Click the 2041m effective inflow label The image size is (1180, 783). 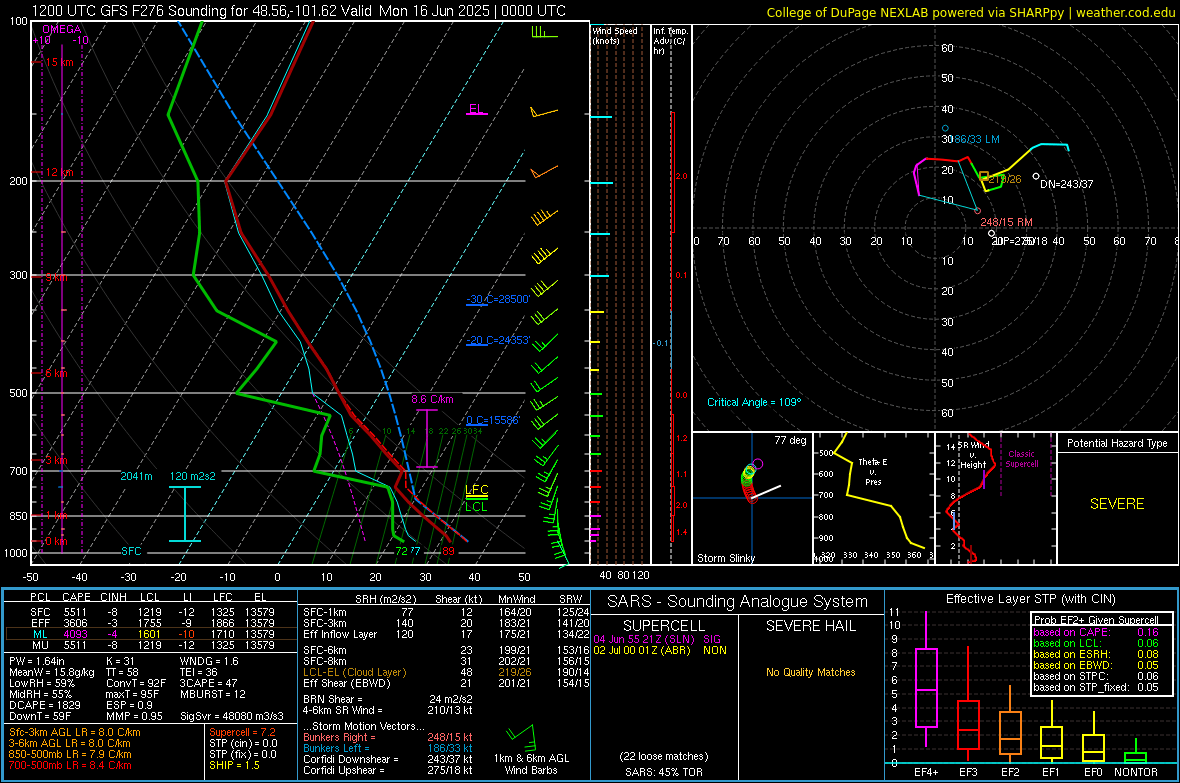(x=136, y=476)
